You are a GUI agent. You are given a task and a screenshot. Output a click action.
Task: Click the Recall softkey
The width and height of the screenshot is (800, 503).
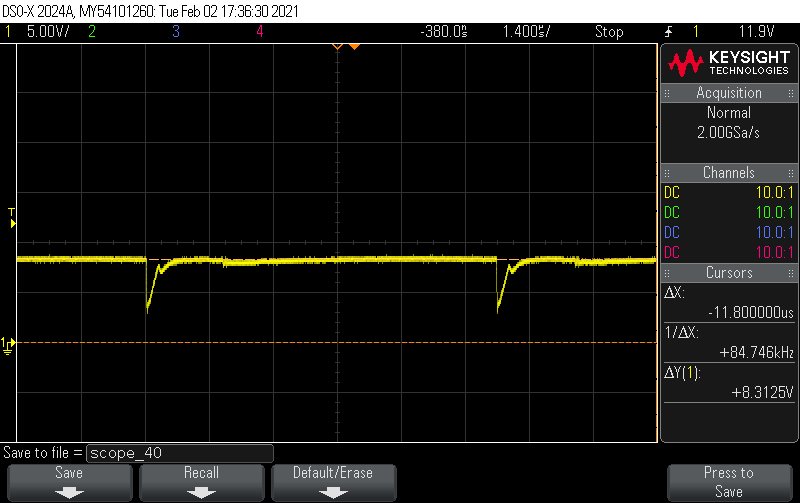click(x=202, y=483)
